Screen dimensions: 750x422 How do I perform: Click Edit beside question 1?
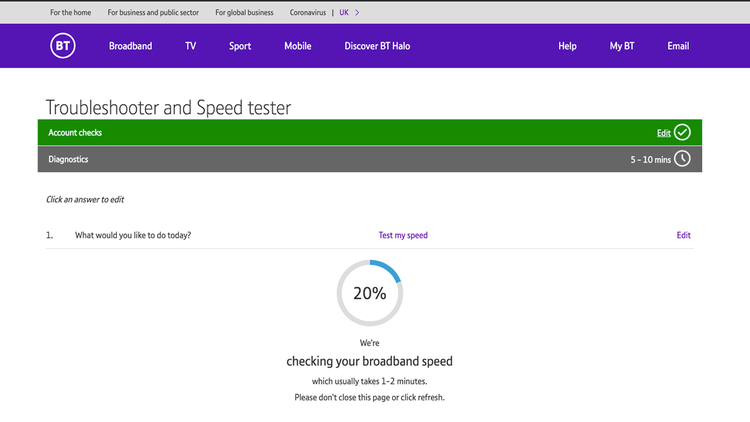point(683,236)
